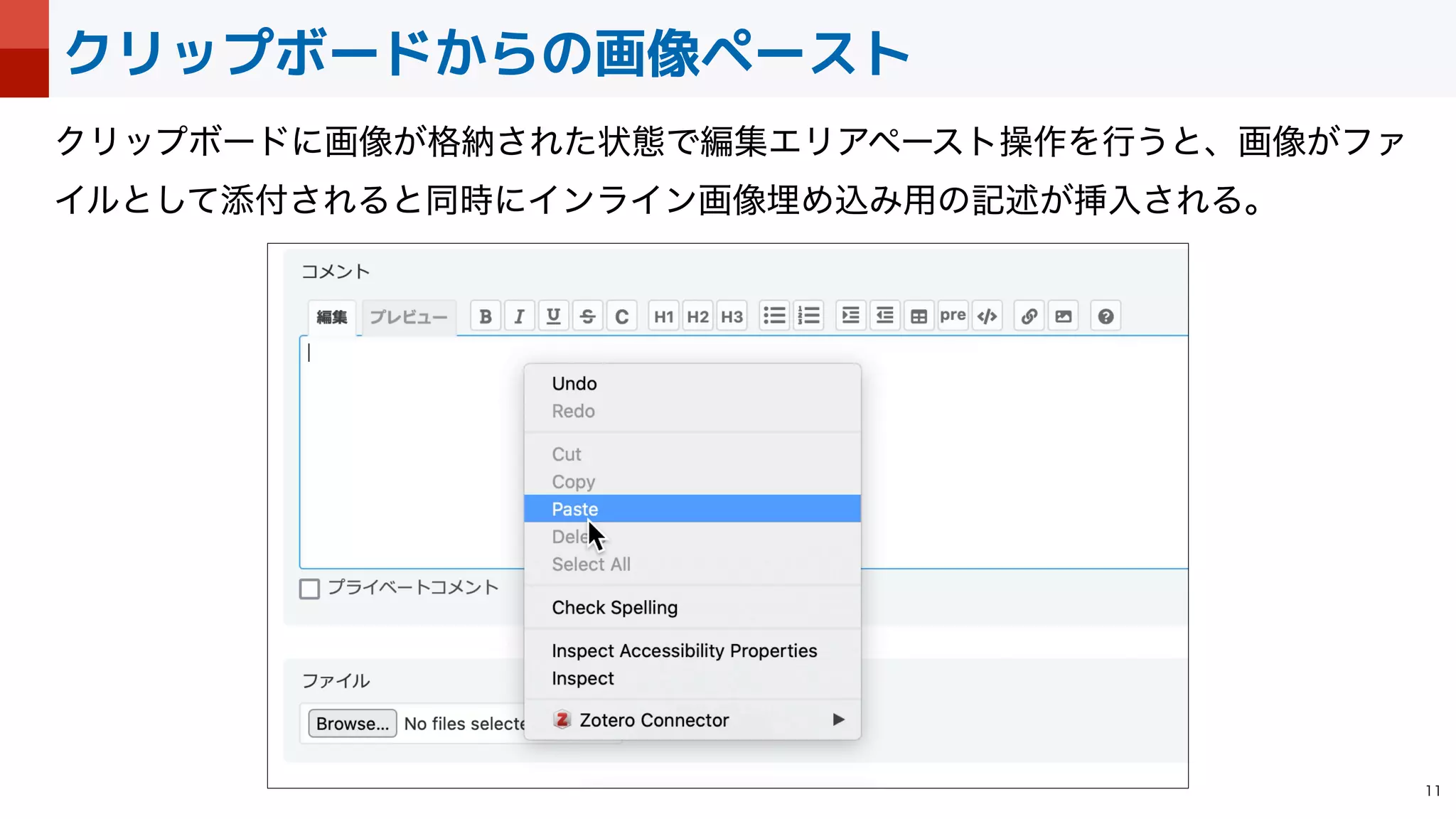Choose Copy from the context menu

click(692, 481)
